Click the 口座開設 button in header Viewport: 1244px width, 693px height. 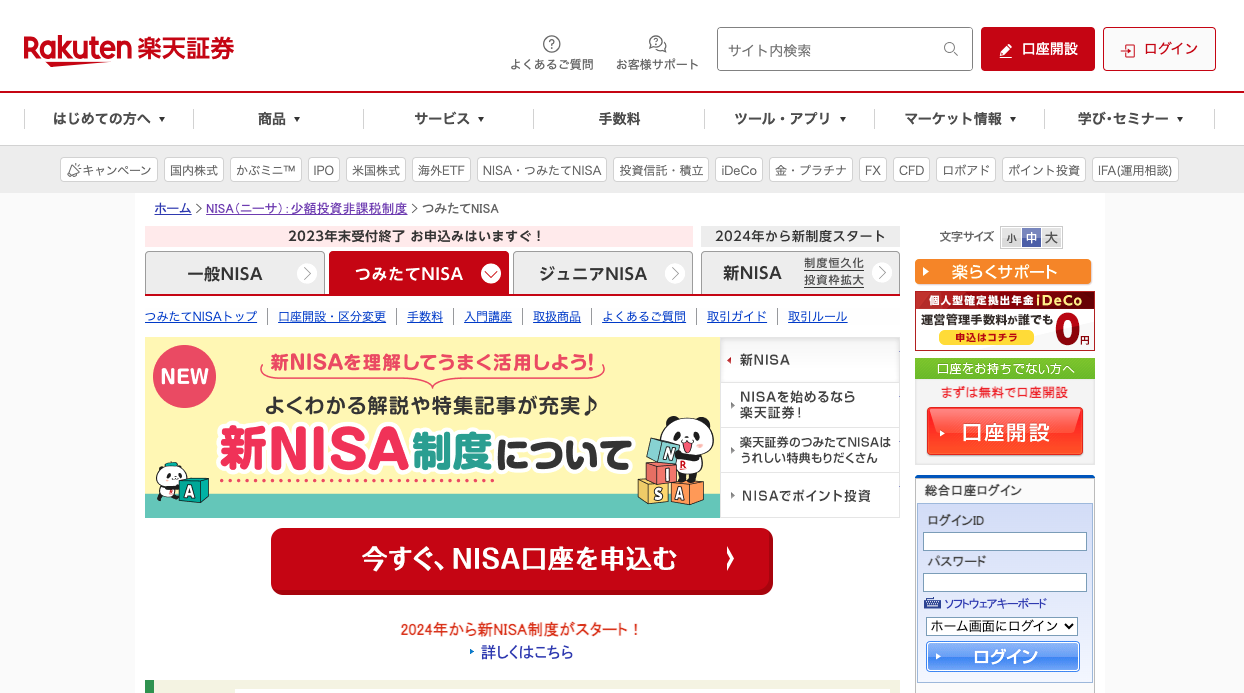tap(1038, 49)
